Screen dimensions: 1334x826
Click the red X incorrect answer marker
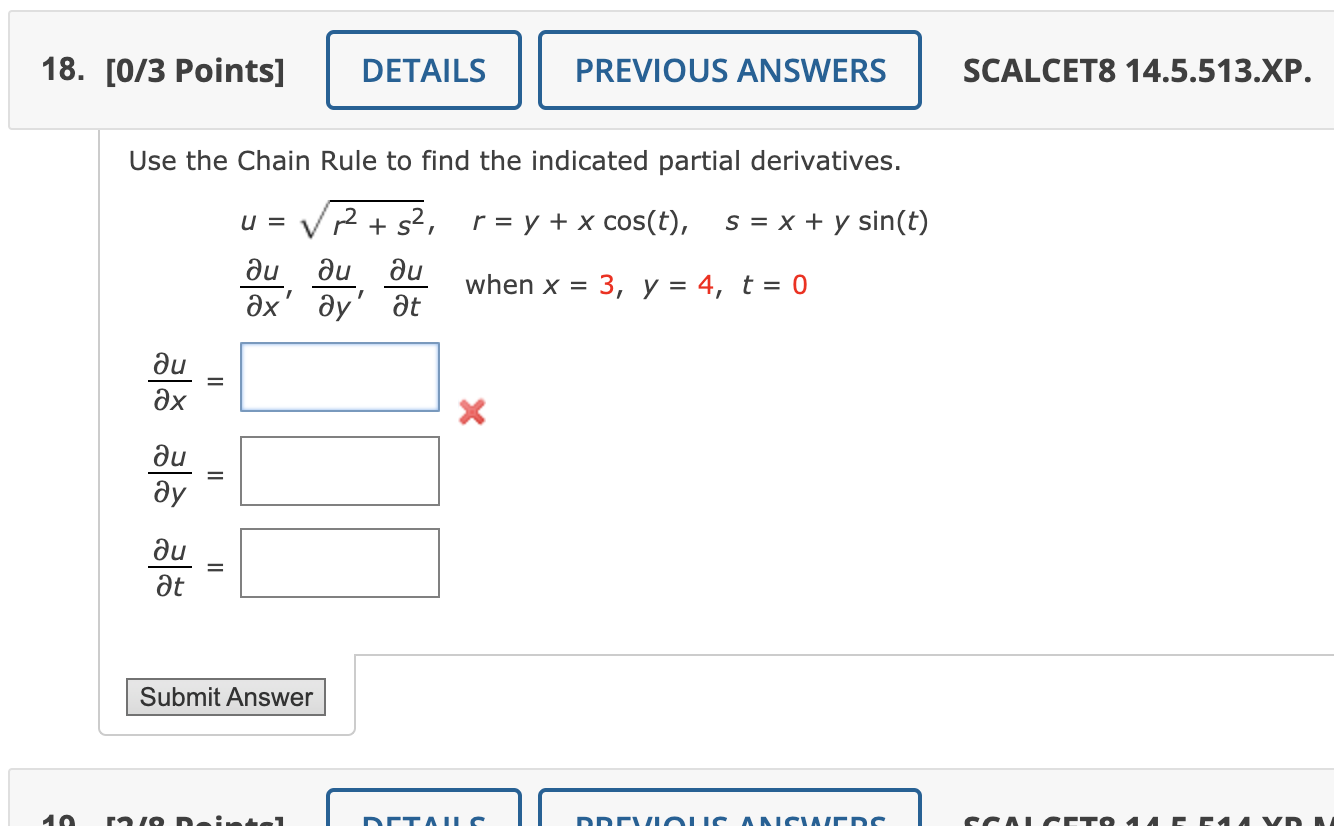pyautogui.click(x=470, y=412)
